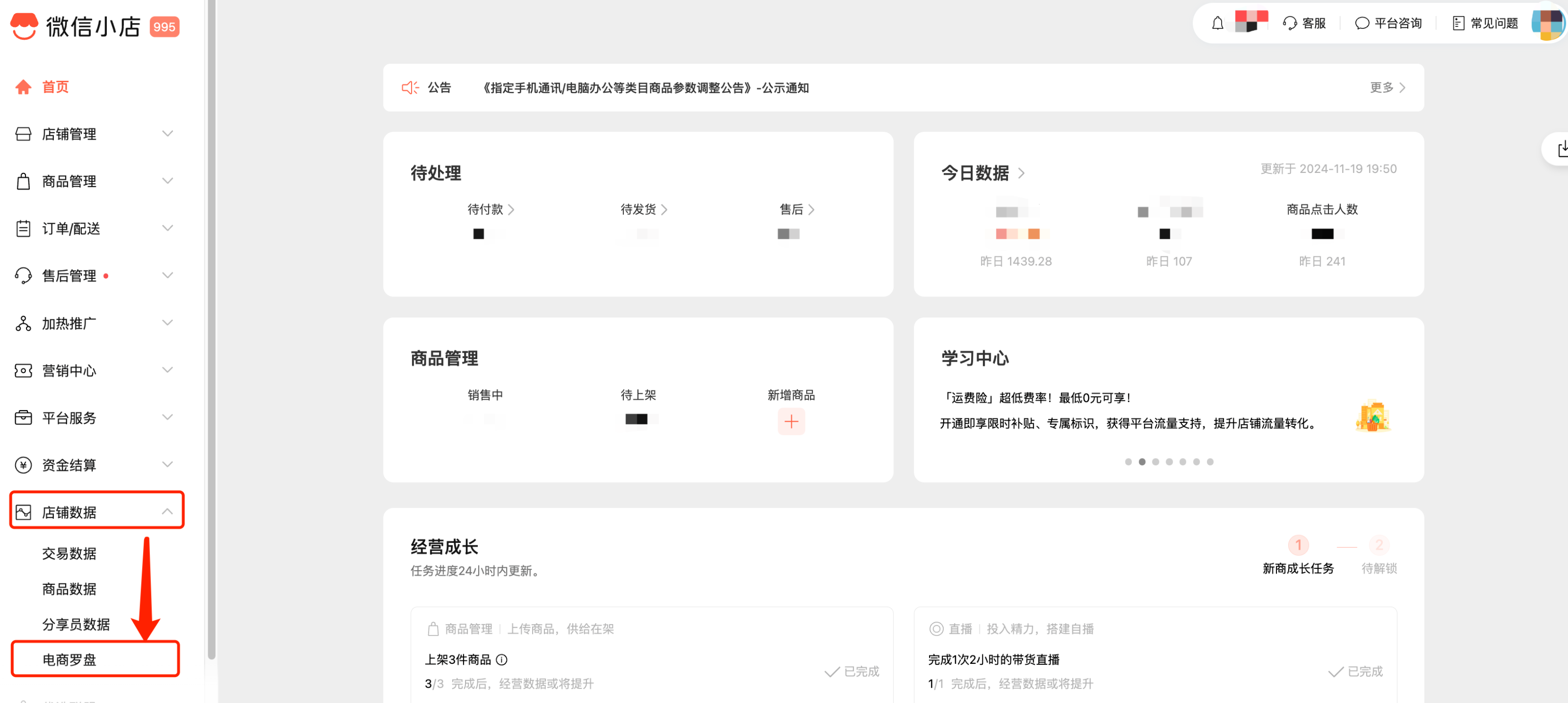Click the user avatar at top right
1568x703 pixels.
(x=1547, y=23)
